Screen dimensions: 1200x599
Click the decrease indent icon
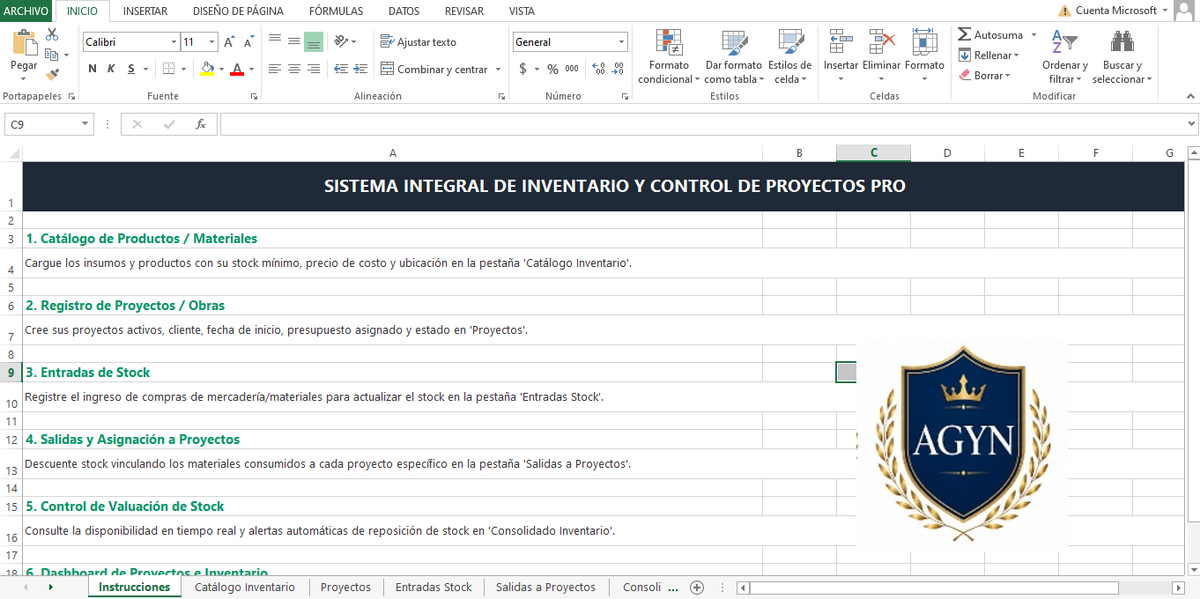coord(342,69)
